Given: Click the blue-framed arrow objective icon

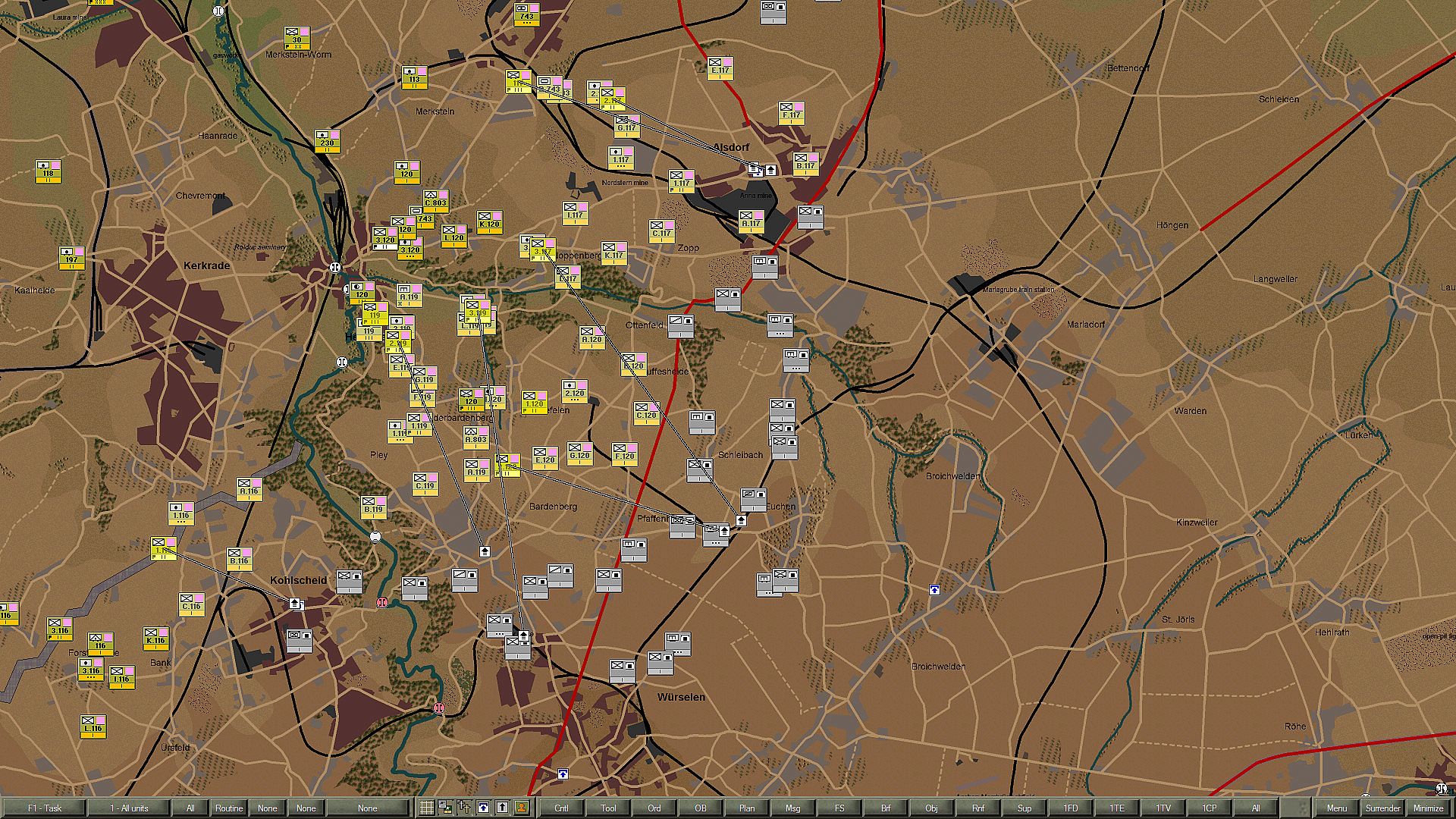Looking at the screenshot, I should pyautogui.click(x=483, y=808).
